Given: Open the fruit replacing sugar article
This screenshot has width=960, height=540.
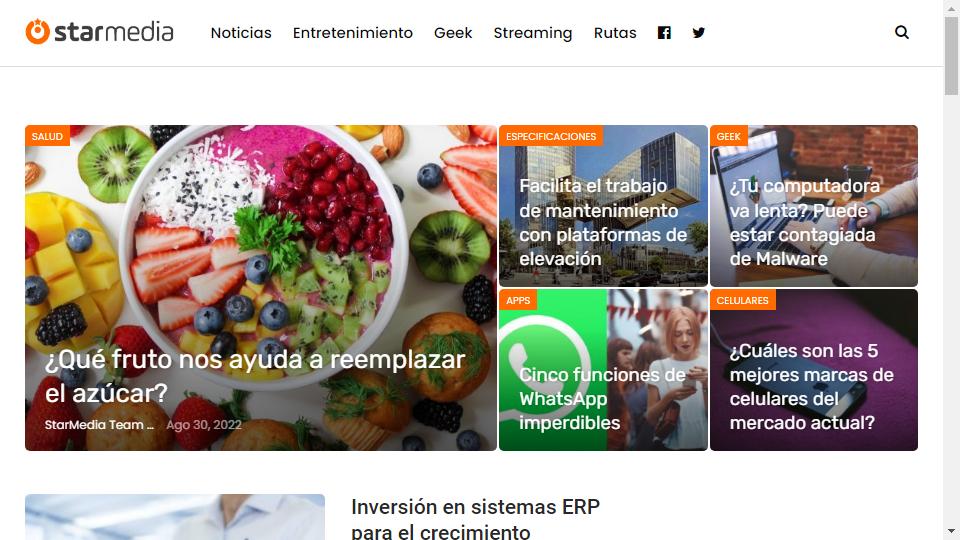Looking at the screenshot, I should point(255,376).
